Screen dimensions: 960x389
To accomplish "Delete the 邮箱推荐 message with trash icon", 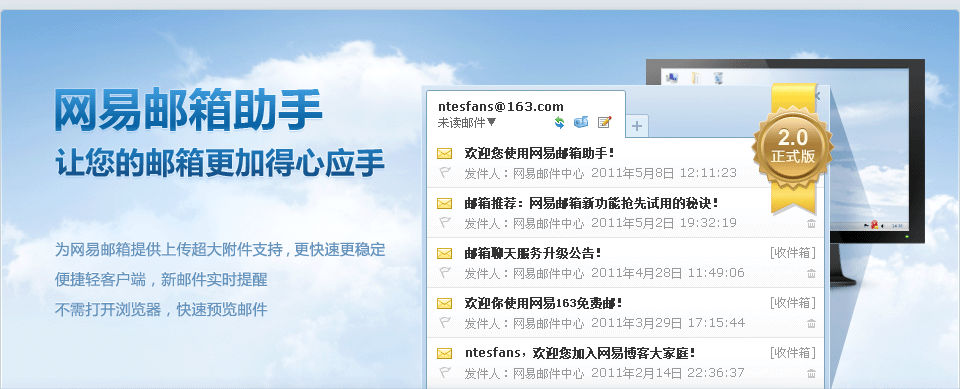I will point(811,224).
